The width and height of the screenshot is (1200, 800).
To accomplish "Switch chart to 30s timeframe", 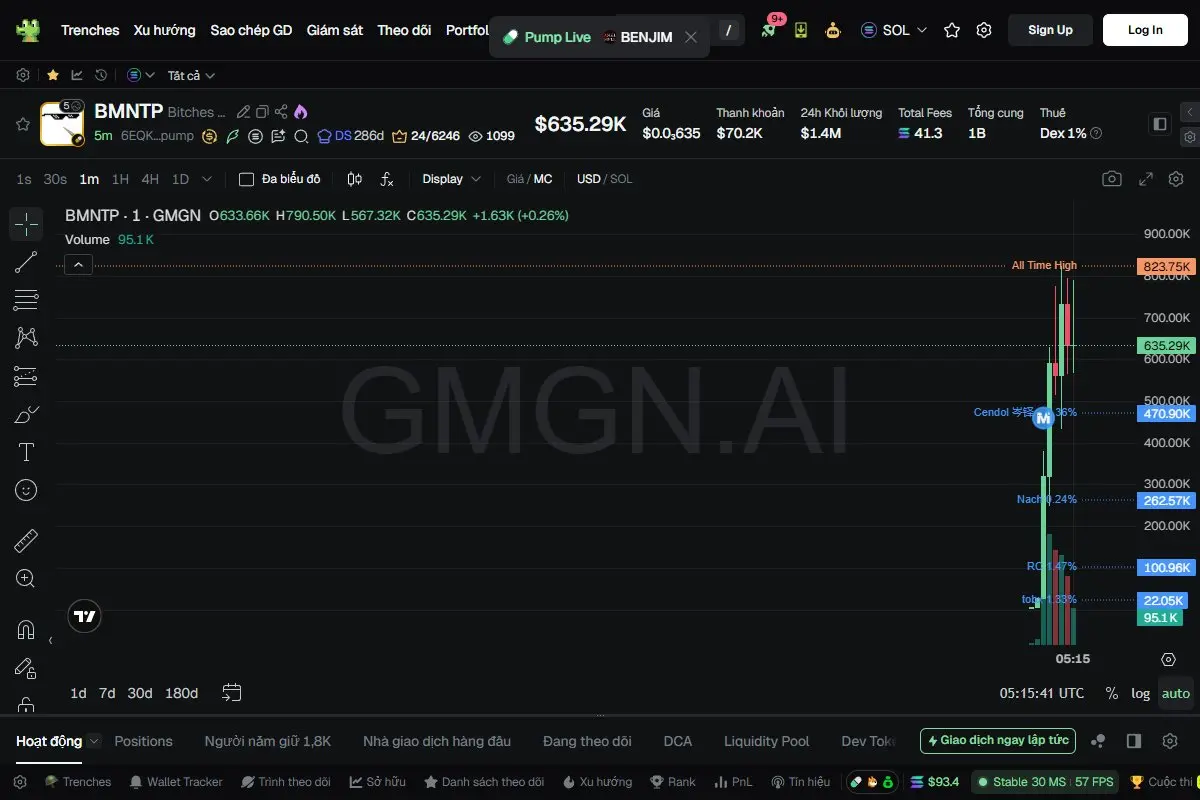I will (x=55, y=179).
